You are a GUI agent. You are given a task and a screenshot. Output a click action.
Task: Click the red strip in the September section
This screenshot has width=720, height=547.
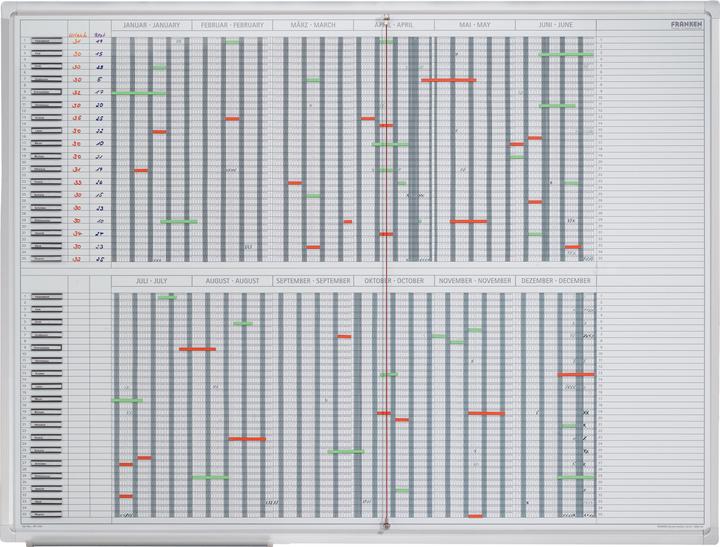click(344, 337)
